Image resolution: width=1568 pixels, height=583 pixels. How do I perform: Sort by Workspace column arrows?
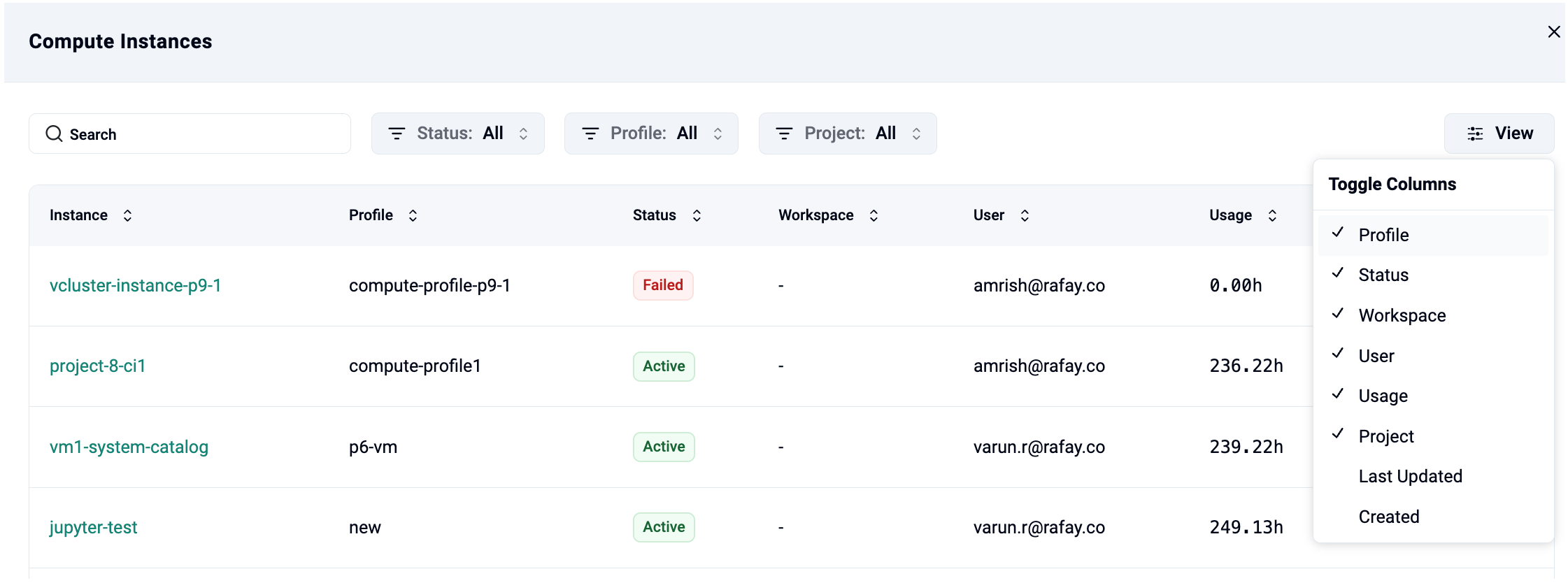[x=874, y=215]
